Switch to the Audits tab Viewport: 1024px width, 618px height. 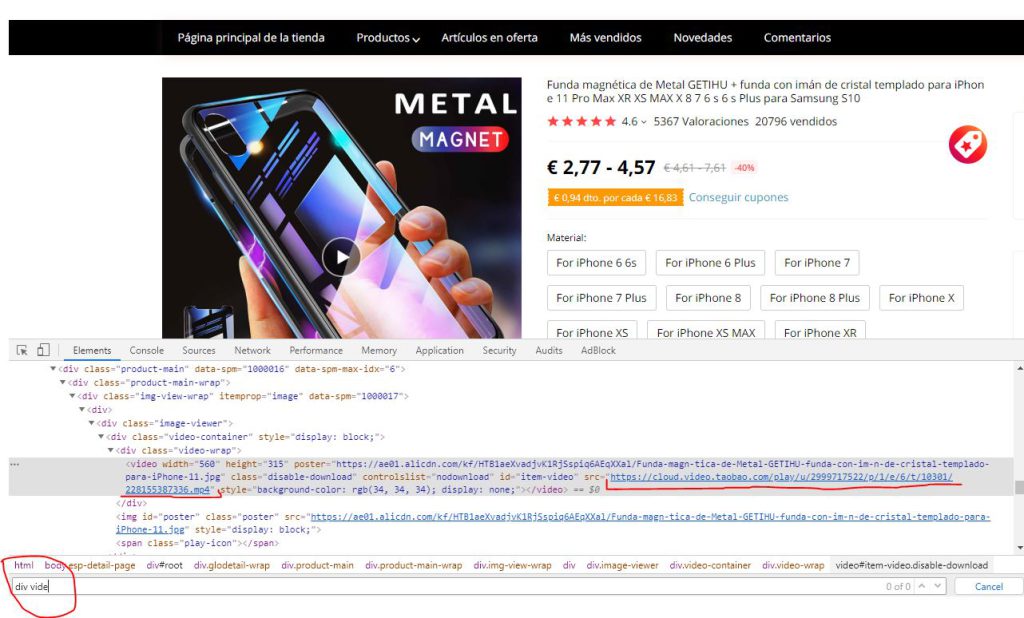(x=549, y=350)
